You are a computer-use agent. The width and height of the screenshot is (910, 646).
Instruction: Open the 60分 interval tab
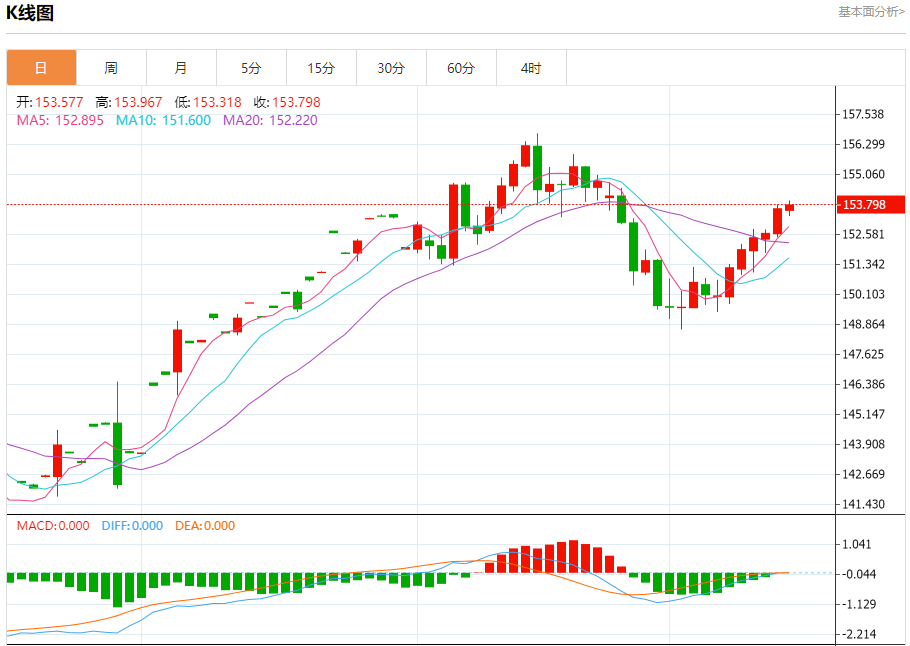click(x=461, y=68)
